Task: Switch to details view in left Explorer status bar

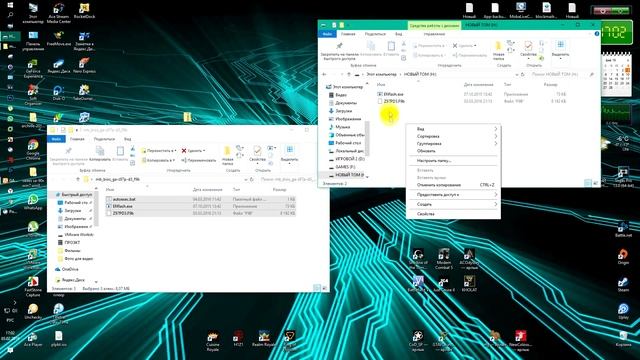Action: point(317,288)
